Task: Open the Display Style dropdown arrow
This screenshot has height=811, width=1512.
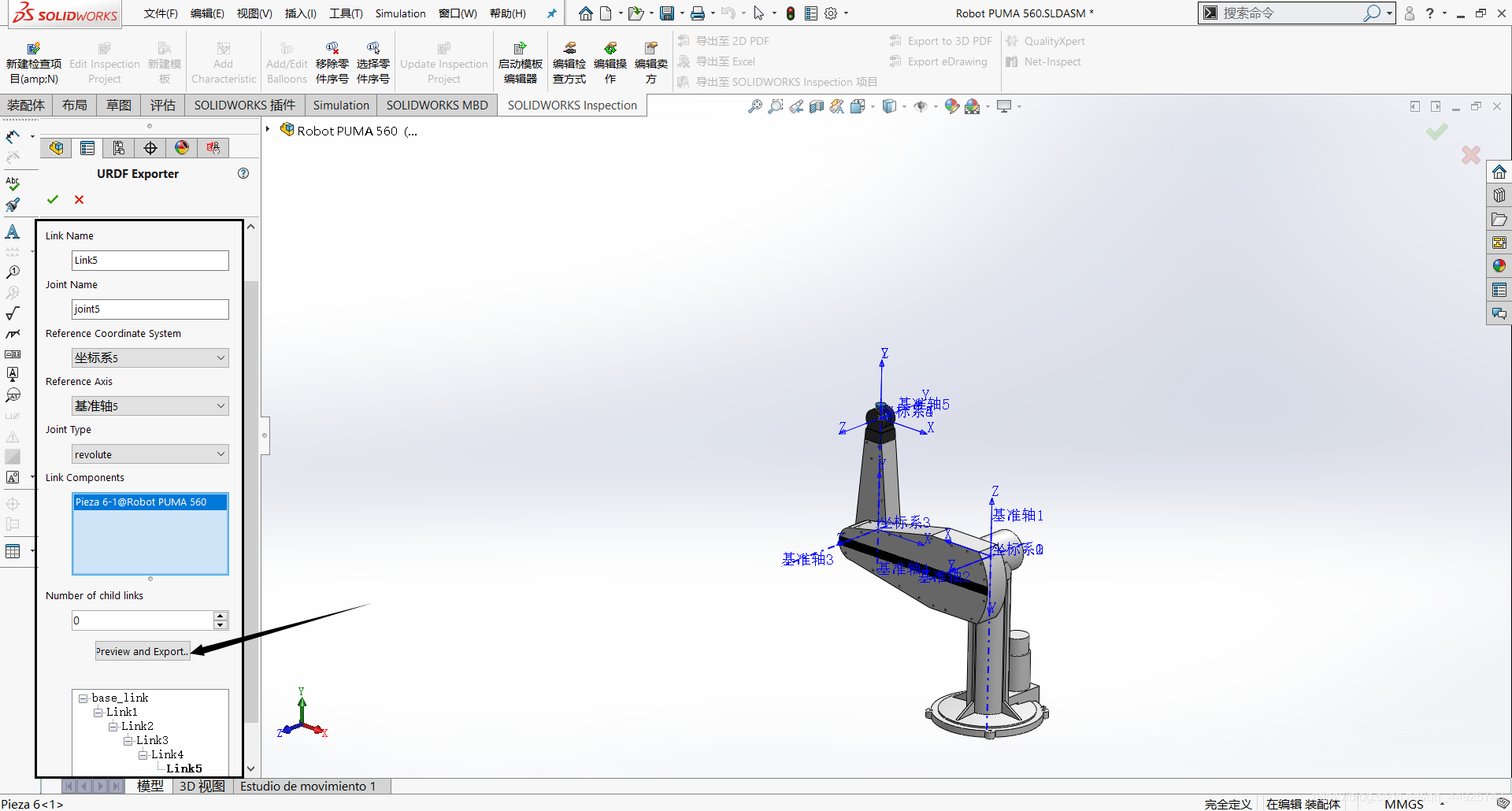Action: pos(904,106)
